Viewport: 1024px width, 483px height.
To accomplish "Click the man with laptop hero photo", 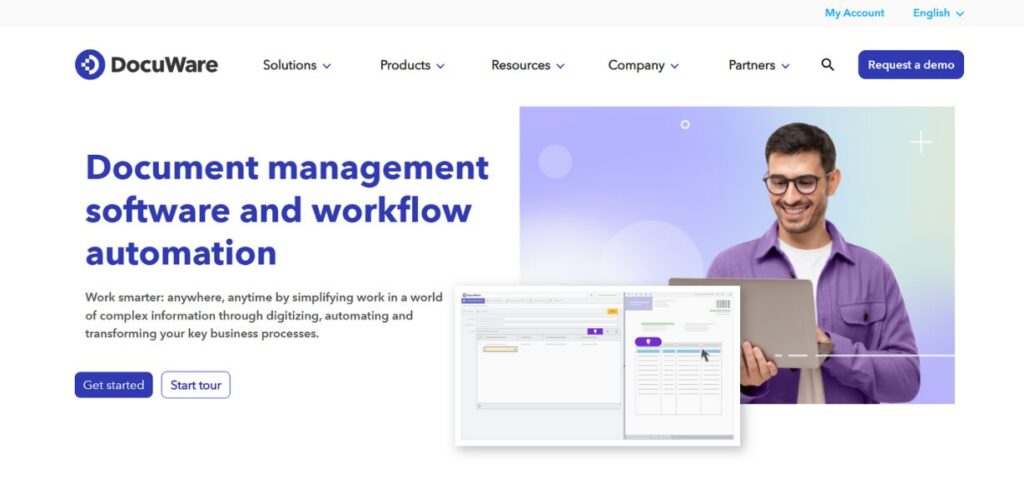I will (x=810, y=250).
